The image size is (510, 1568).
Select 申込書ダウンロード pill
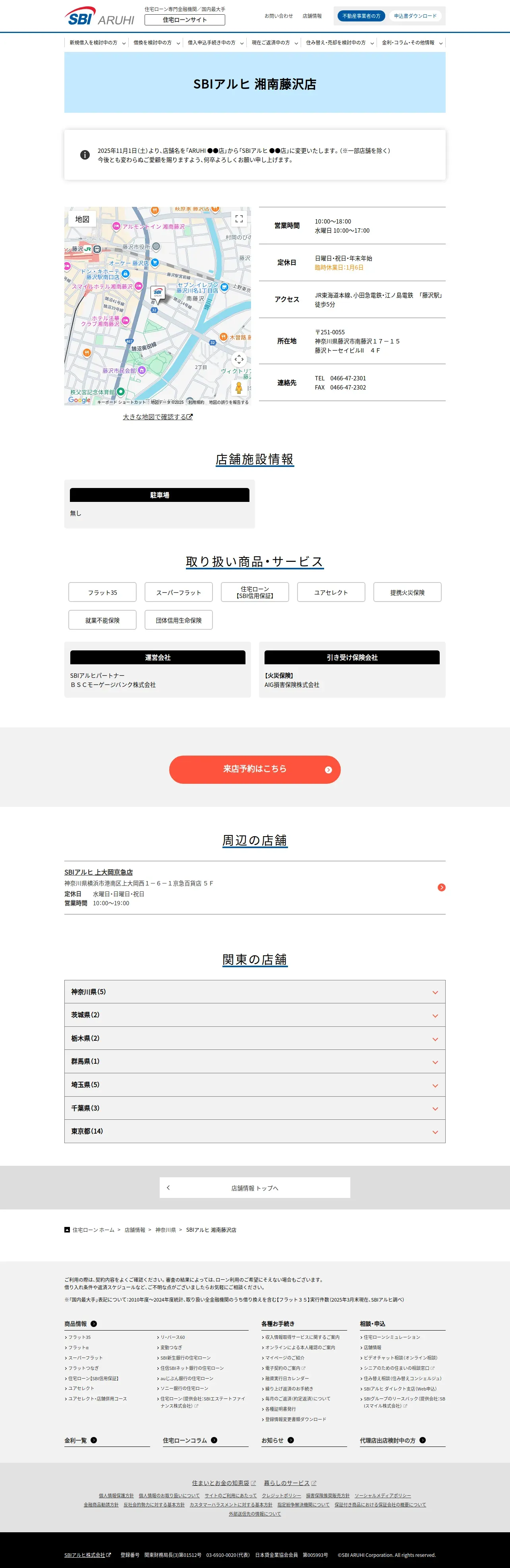(x=415, y=16)
